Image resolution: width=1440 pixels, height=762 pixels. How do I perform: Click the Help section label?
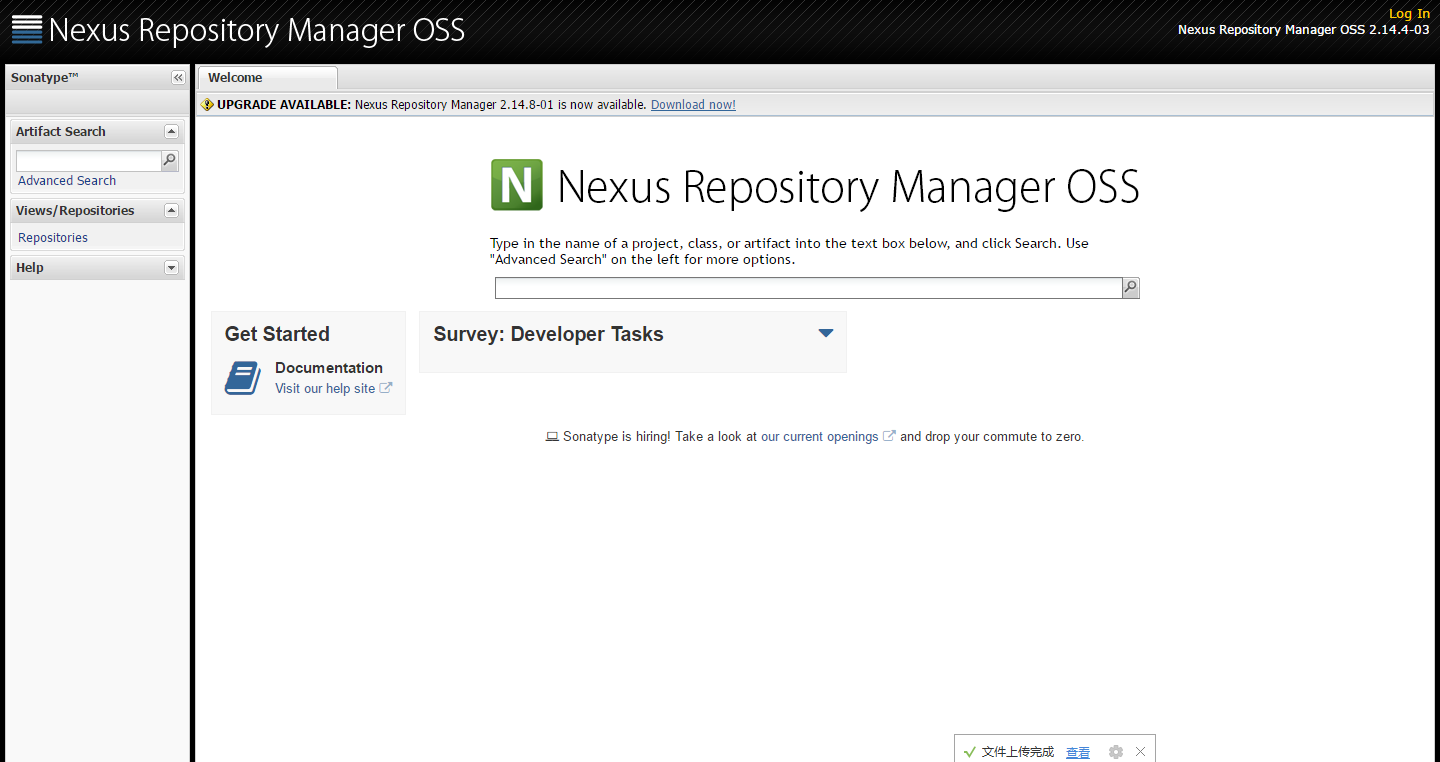coord(30,267)
